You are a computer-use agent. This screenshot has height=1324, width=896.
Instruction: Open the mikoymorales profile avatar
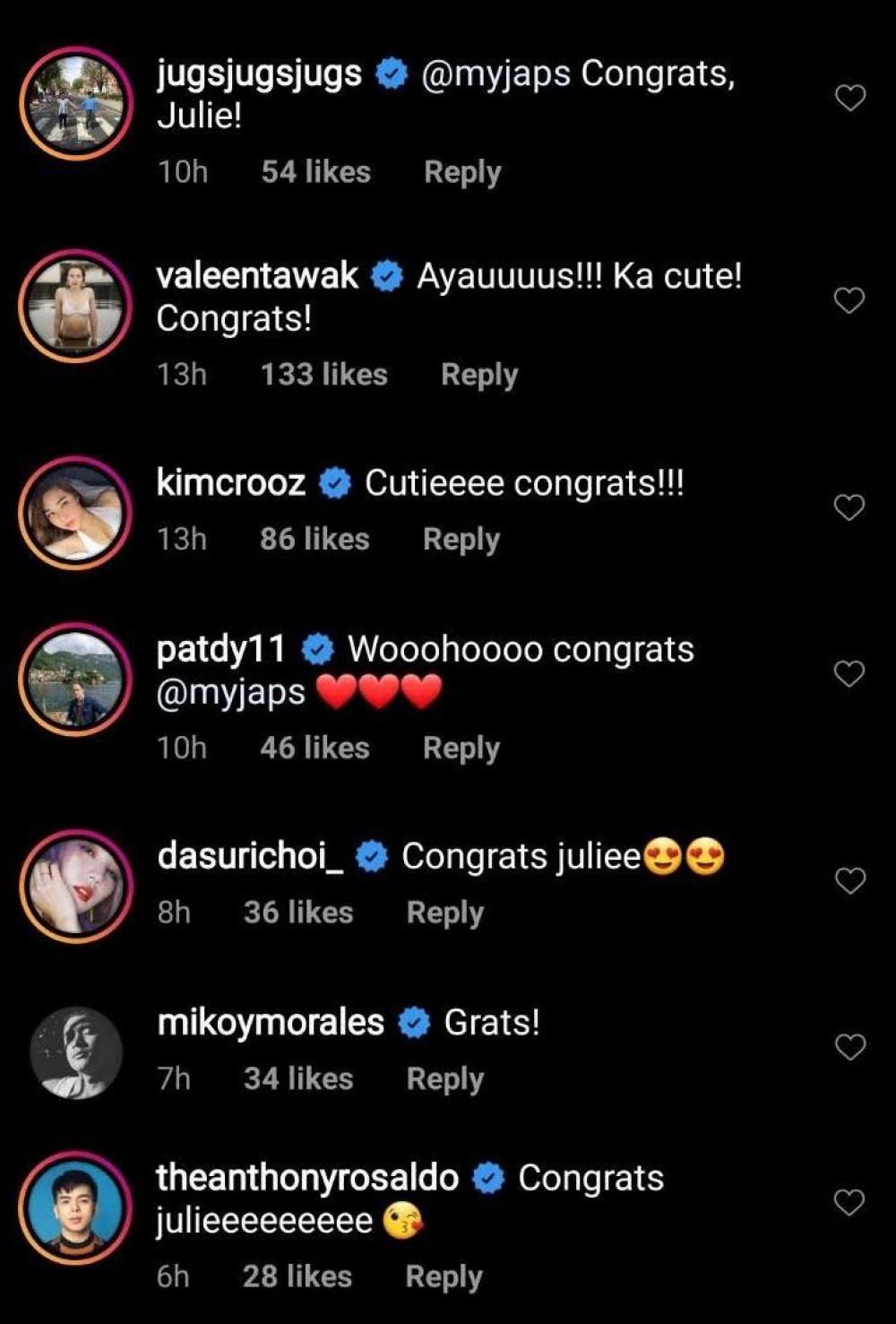[x=76, y=1051]
